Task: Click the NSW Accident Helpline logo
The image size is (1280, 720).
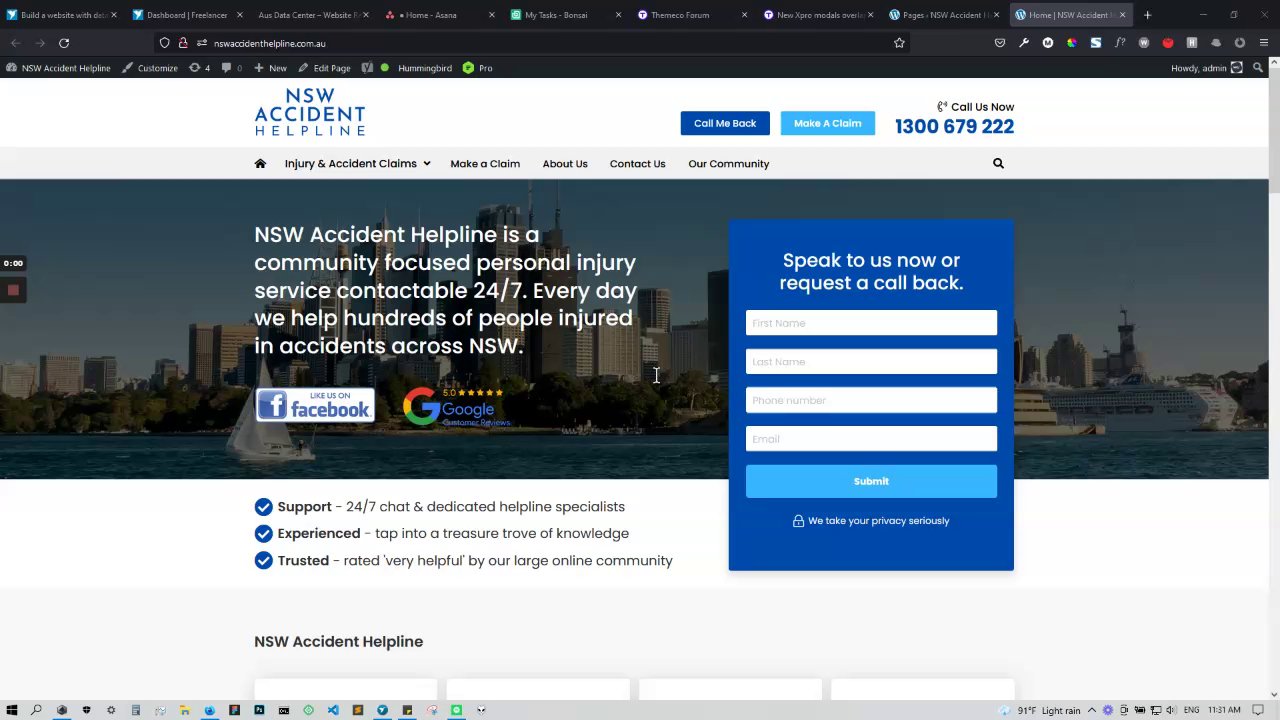Action: point(310,112)
